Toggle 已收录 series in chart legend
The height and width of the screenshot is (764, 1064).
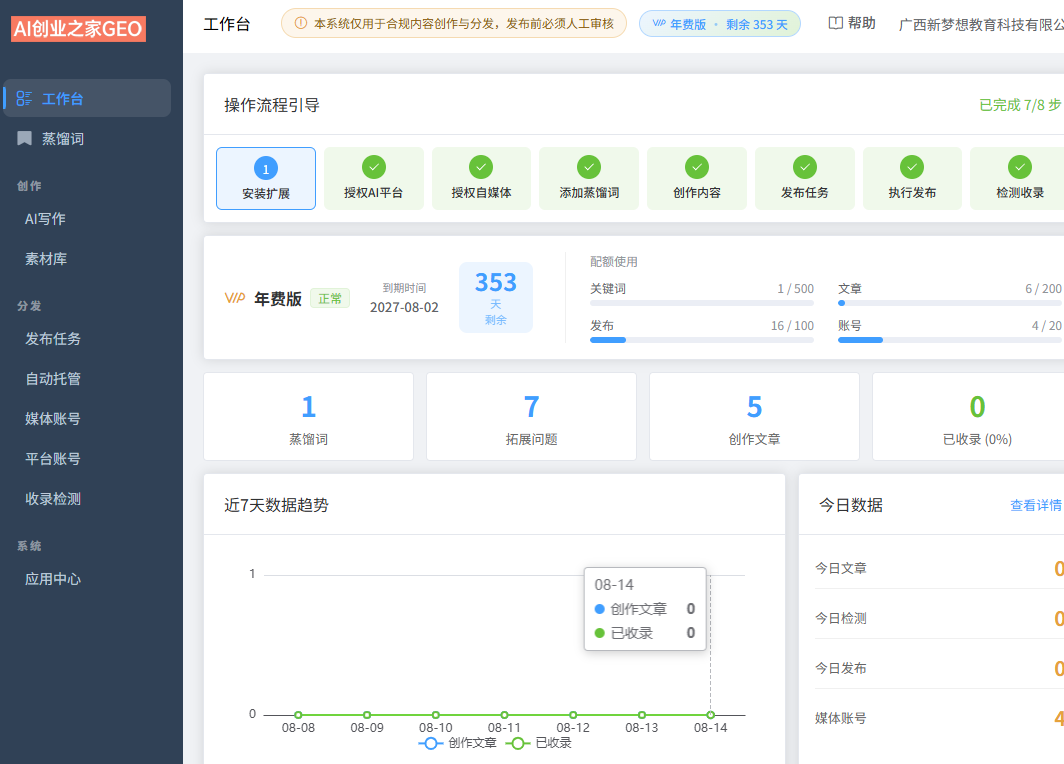pos(541,743)
